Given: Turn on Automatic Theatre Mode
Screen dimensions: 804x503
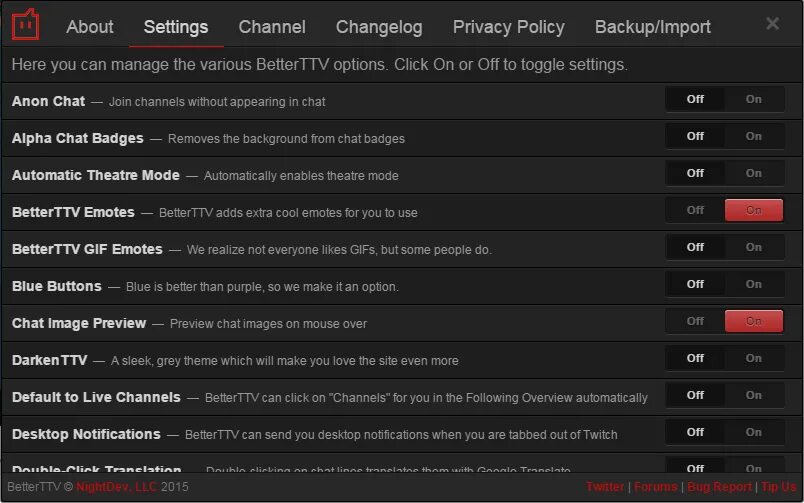Looking at the screenshot, I should pyautogui.click(x=754, y=173).
